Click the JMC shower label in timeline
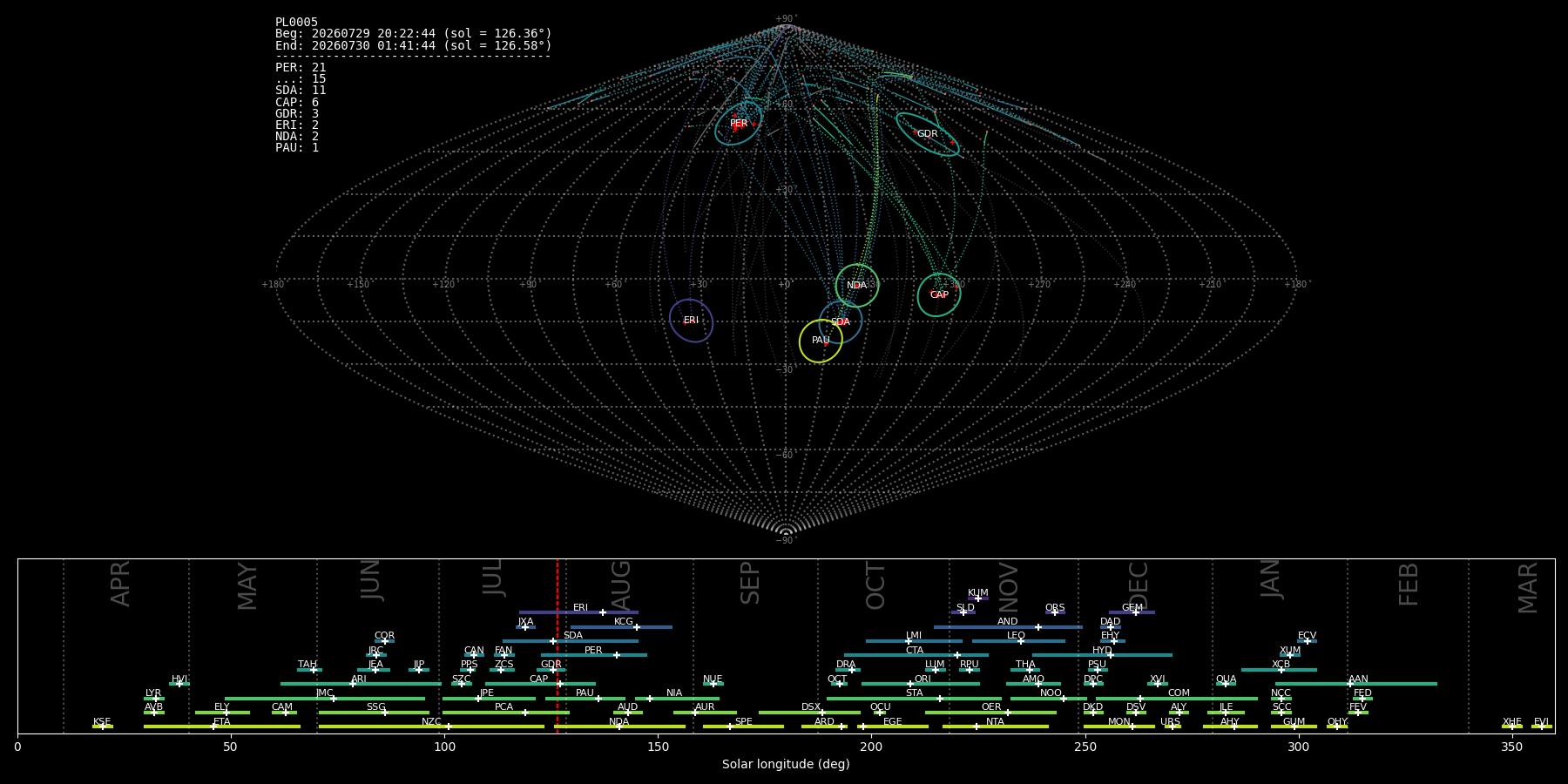Viewport: 1568px width, 784px height. (x=324, y=693)
